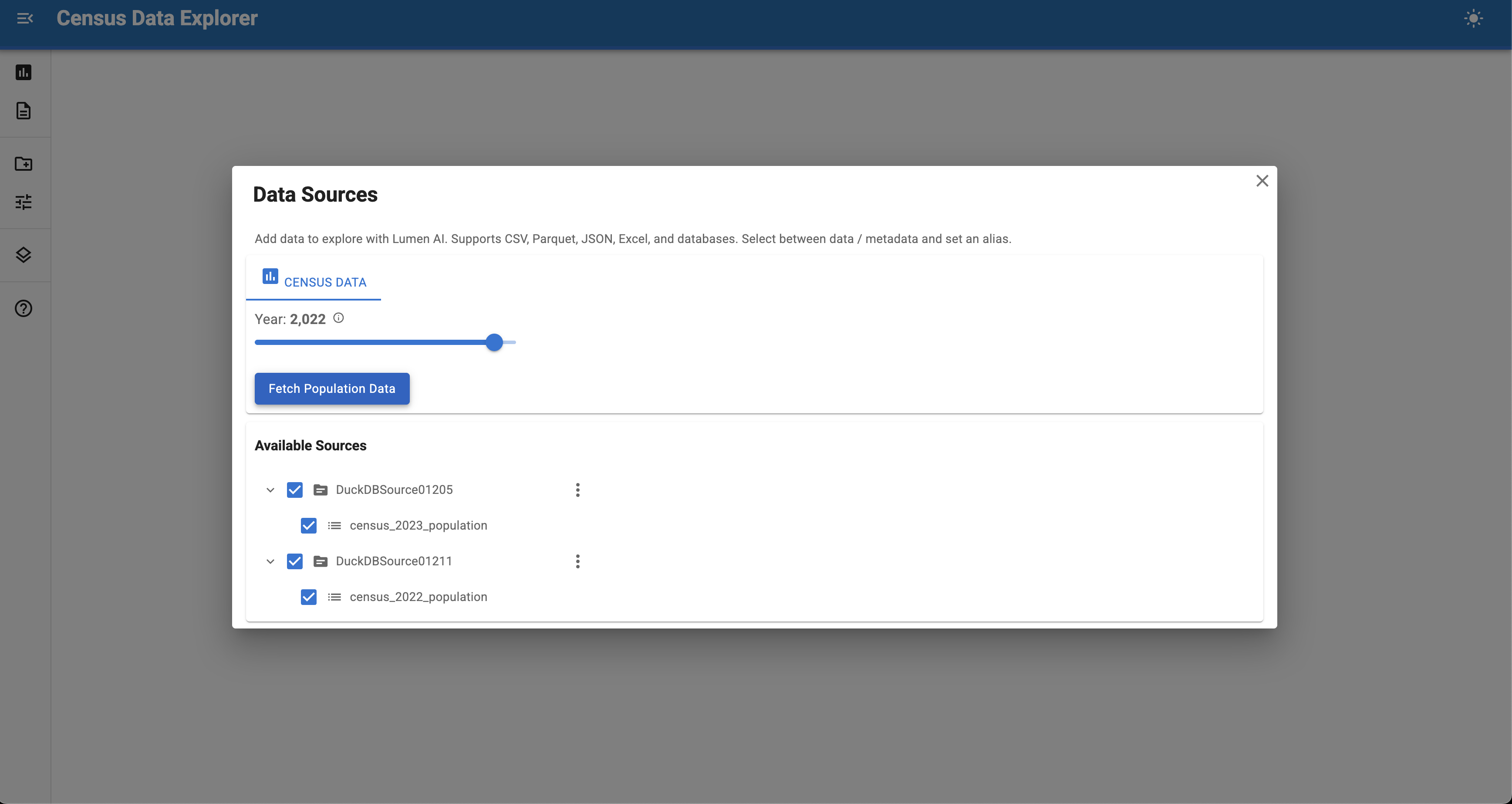Click the Fetch Population Data button
The width and height of the screenshot is (1512, 804).
(332, 388)
